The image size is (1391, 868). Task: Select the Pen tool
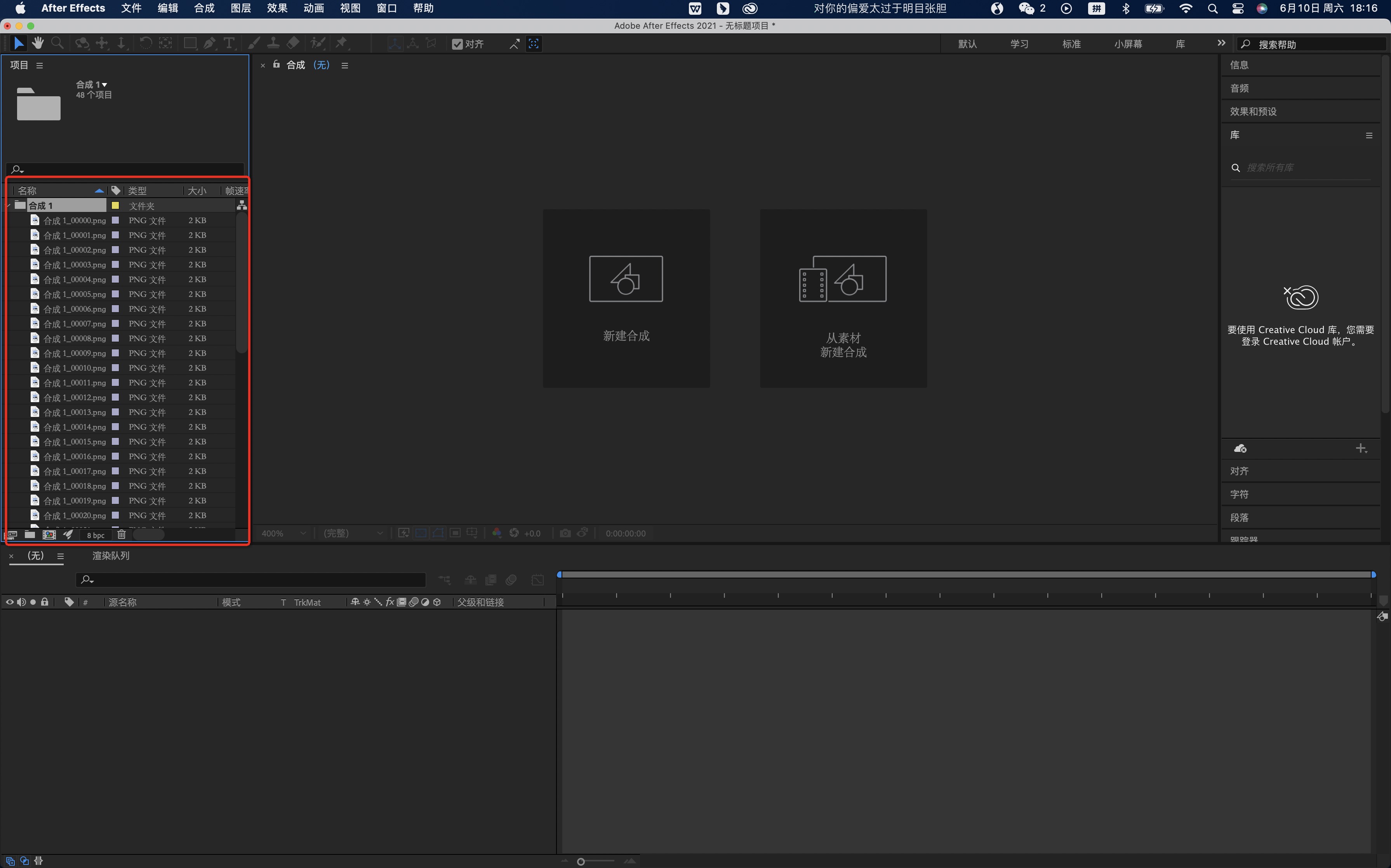click(210, 43)
